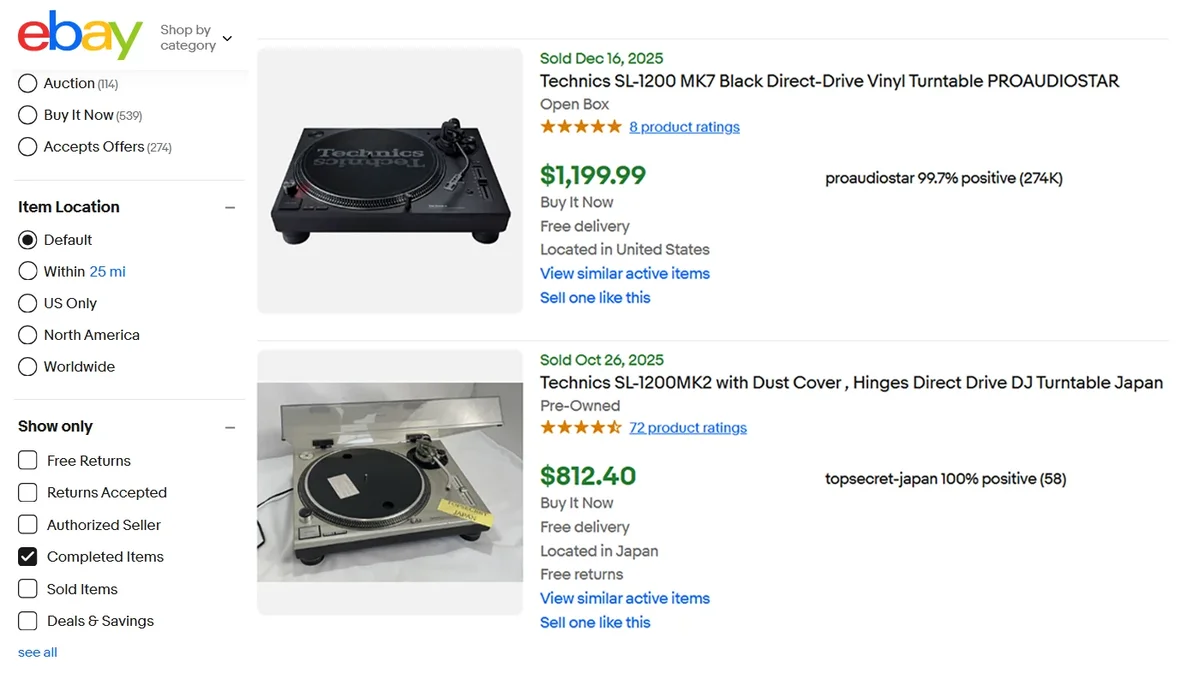
Task: Collapse the Show only section
Action: (230, 427)
